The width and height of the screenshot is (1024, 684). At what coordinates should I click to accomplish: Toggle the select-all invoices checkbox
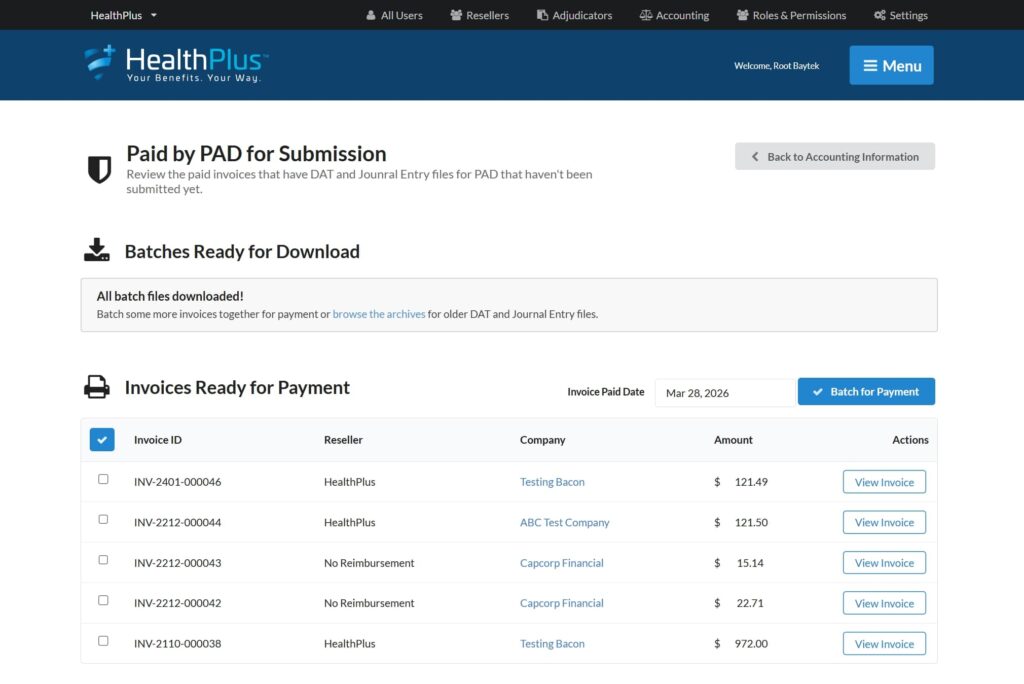[102, 440]
